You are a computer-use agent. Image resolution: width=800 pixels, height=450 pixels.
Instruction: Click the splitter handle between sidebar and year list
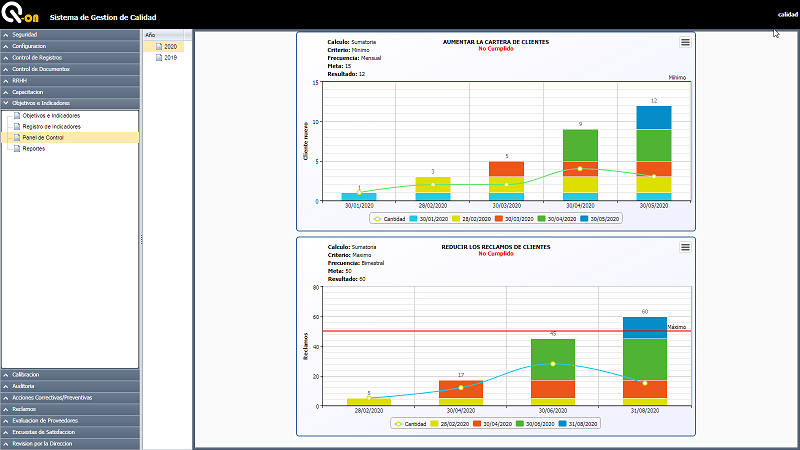[141, 238]
